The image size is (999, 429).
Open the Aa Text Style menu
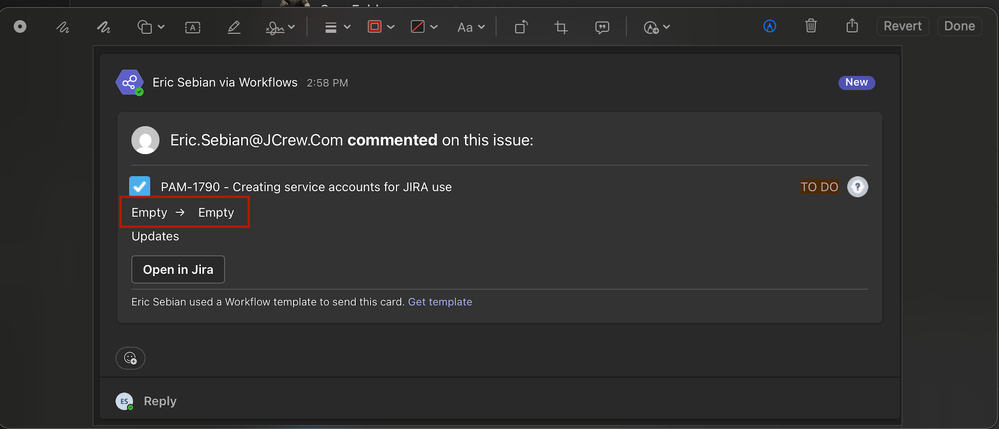471,27
